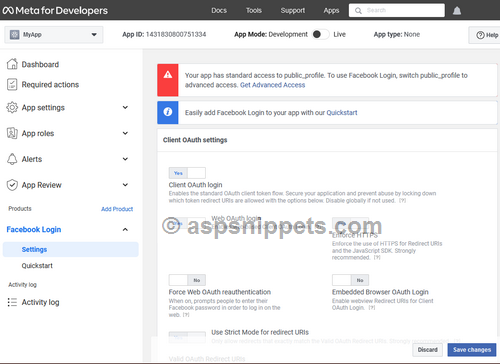This screenshot has height=364, width=500.
Task: Toggle Embedded Browser OAuth Login switch
Action: [350, 280]
